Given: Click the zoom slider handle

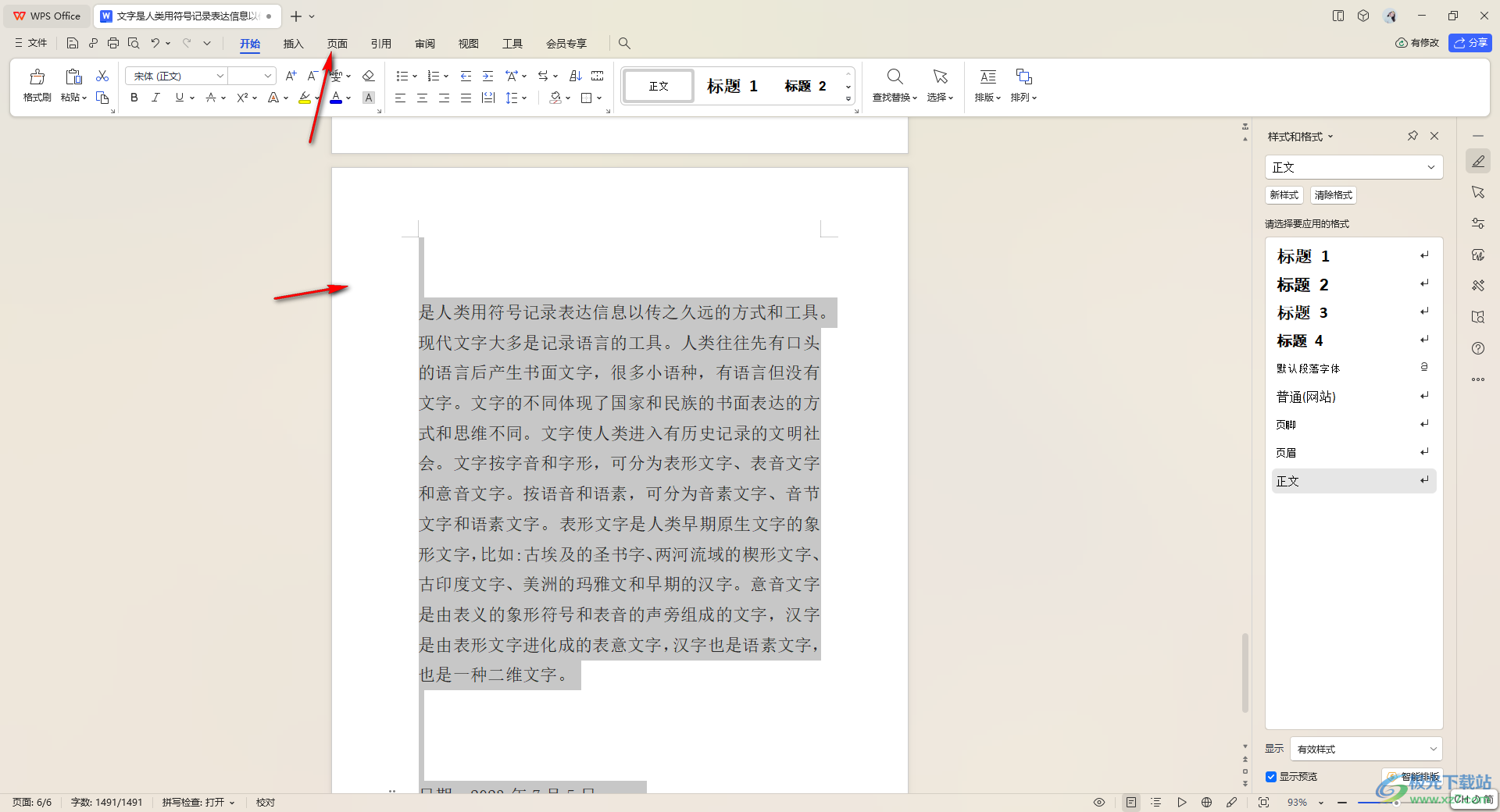Looking at the screenshot, I should click(1396, 803).
